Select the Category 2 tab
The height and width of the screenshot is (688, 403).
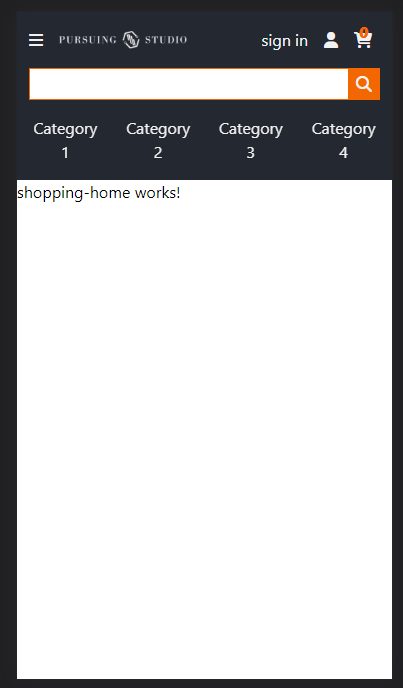point(158,141)
